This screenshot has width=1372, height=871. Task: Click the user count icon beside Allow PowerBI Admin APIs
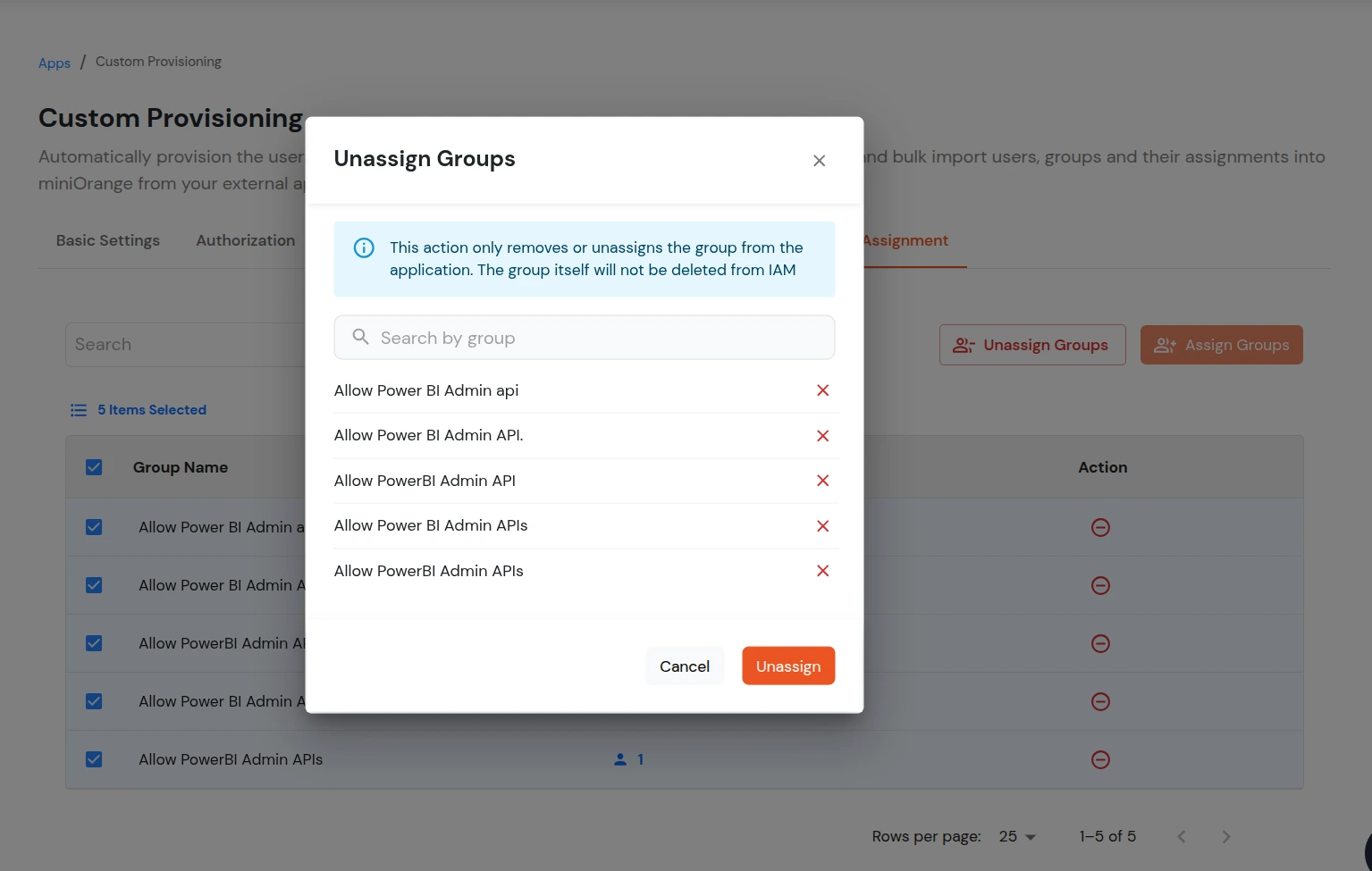619,758
